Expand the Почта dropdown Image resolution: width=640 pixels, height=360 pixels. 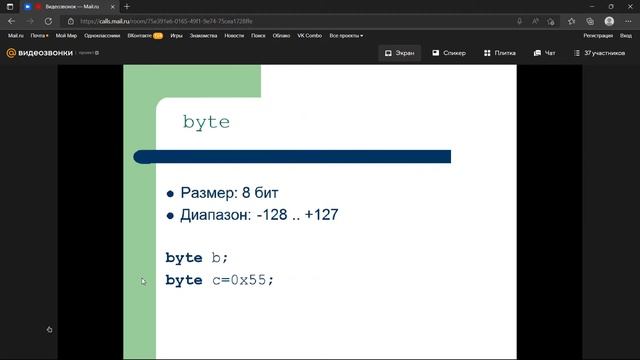click(39, 36)
